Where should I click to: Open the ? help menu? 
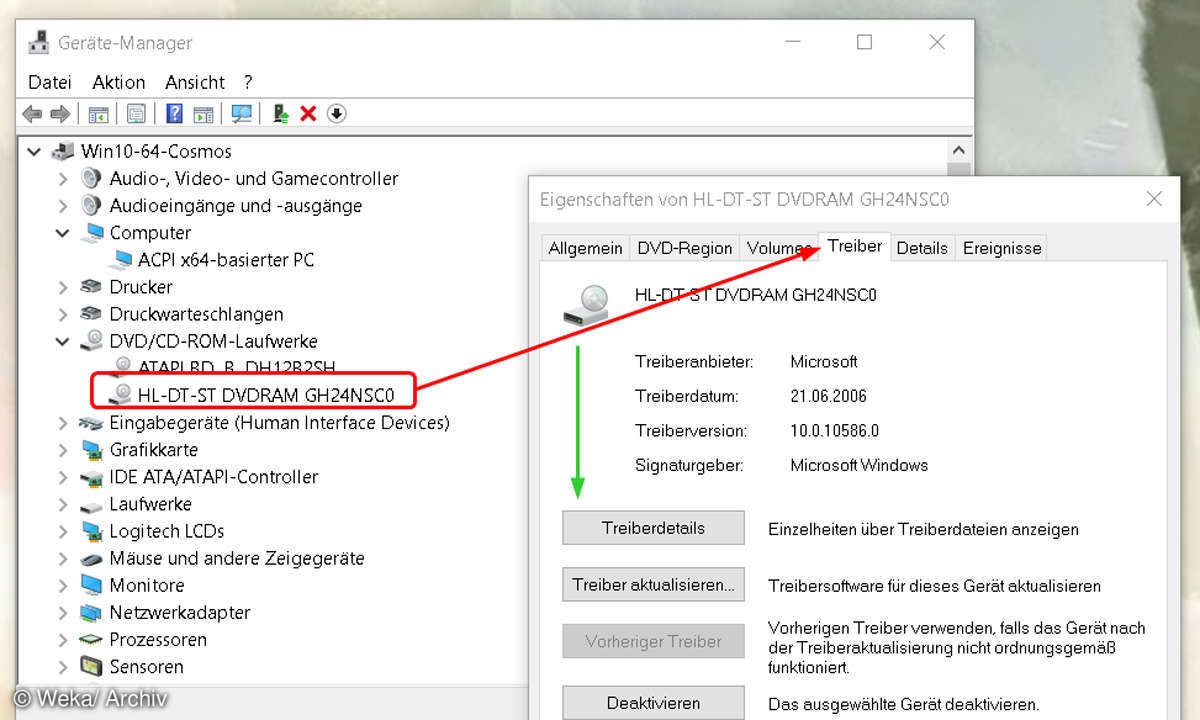click(x=248, y=82)
